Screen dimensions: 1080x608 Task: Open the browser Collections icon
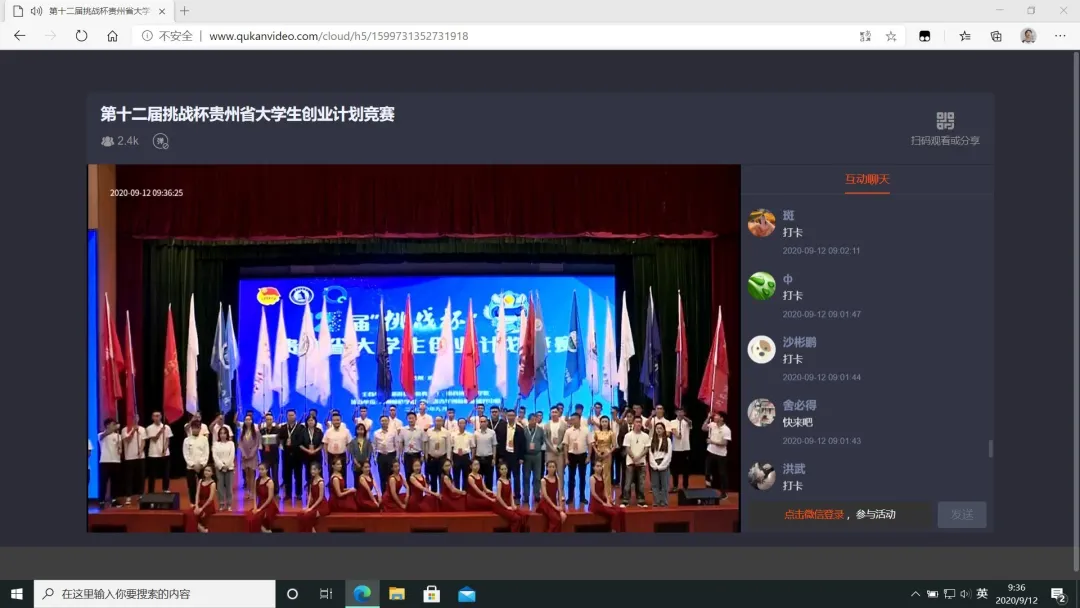click(x=996, y=36)
